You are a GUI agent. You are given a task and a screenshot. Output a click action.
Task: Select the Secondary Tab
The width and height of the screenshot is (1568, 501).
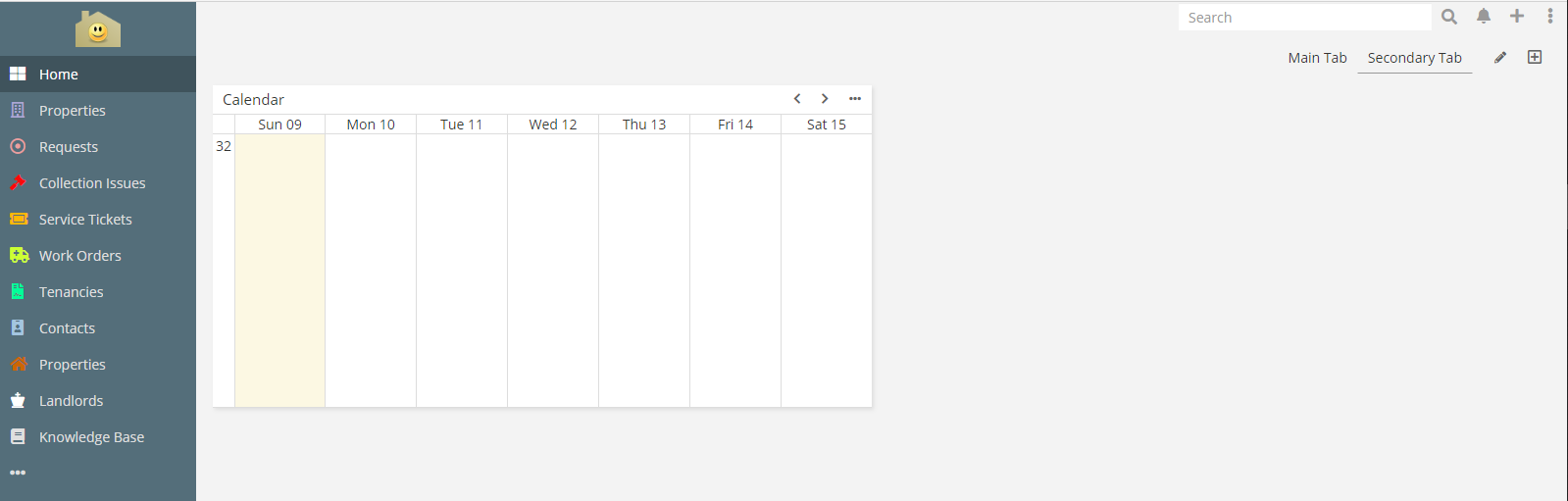tap(1414, 58)
